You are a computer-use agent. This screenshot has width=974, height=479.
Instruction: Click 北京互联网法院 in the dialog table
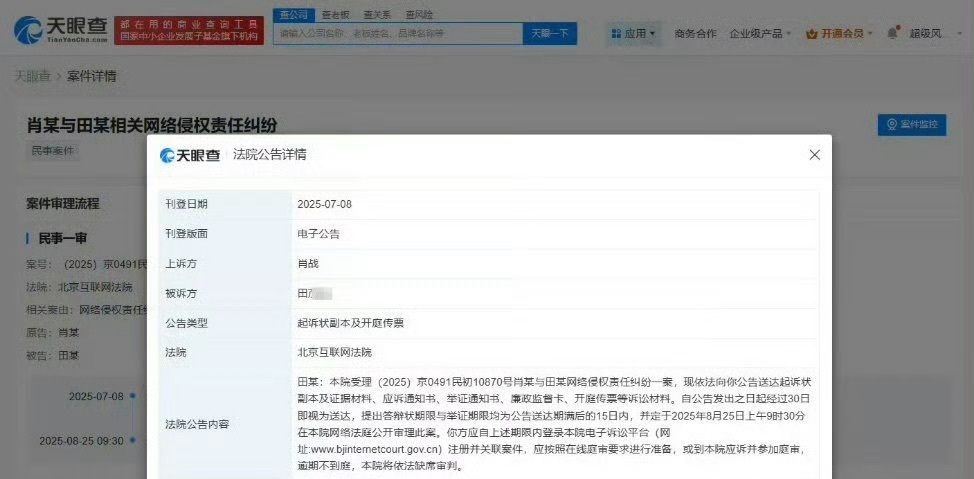334,353
